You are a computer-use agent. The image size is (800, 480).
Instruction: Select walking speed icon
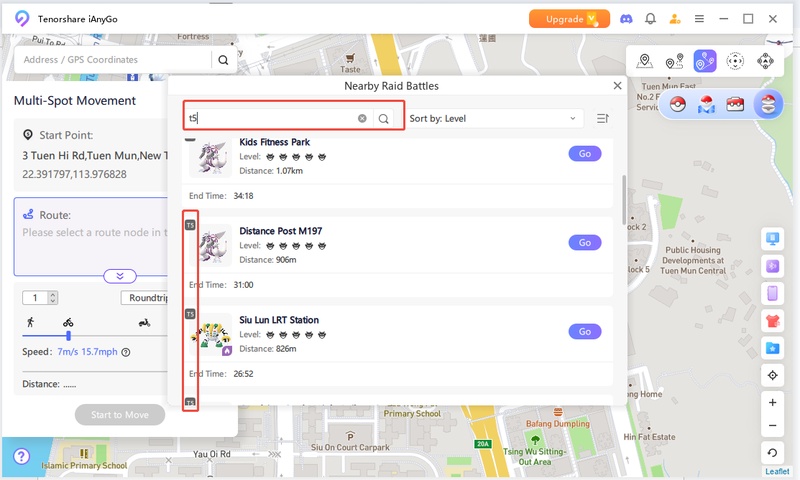pyautogui.click(x=31, y=322)
